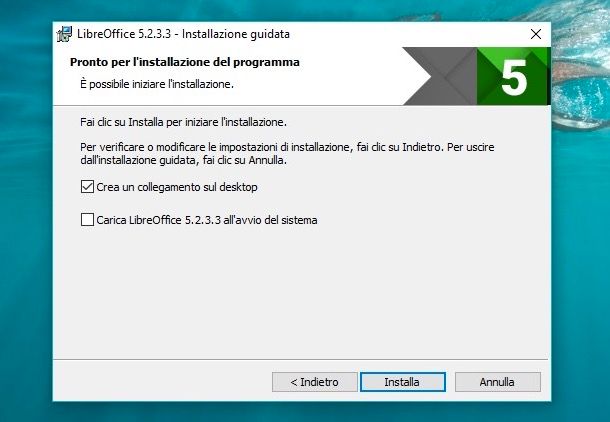Click the 'Pronto per l'installazione del programma' heading
The height and width of the screenshot is (422, 610).
pos(185,62)
